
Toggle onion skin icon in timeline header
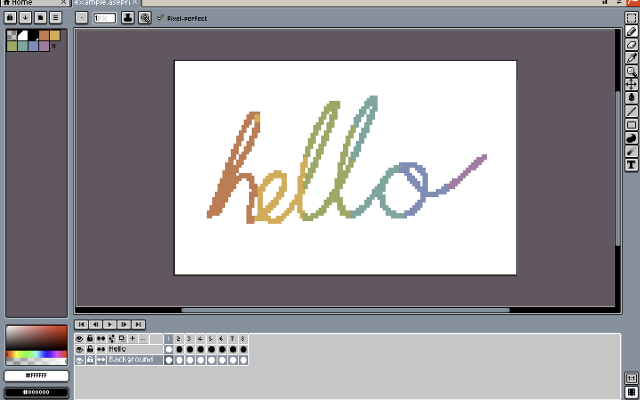[122, 339]
